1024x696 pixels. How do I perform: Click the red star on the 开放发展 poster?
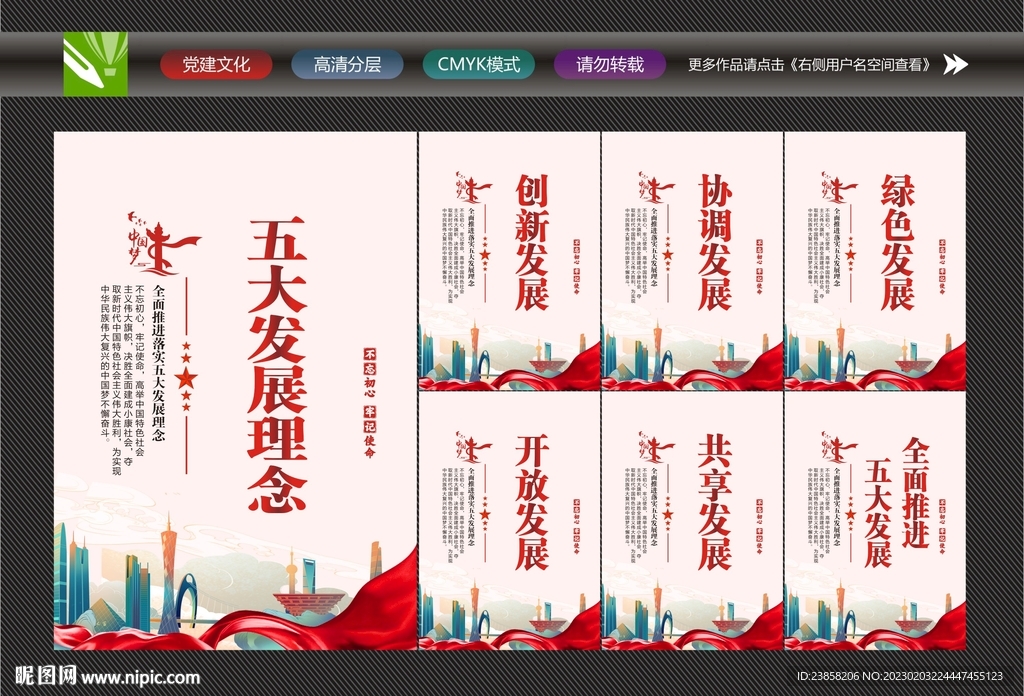(485, 514)
